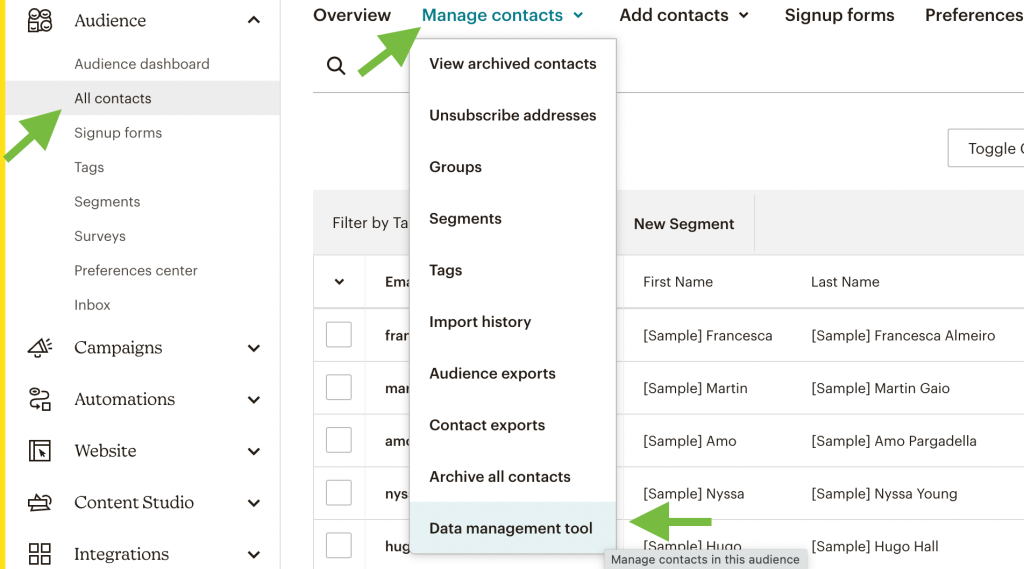Click the Integrations grid icon
1024x569 pixels.
point(40,554)
